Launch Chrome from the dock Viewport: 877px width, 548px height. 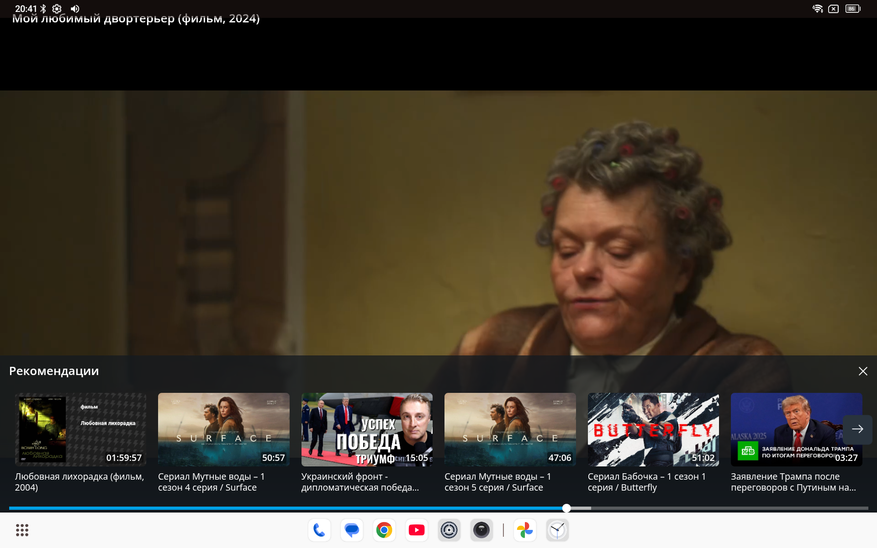pos(384,530)
